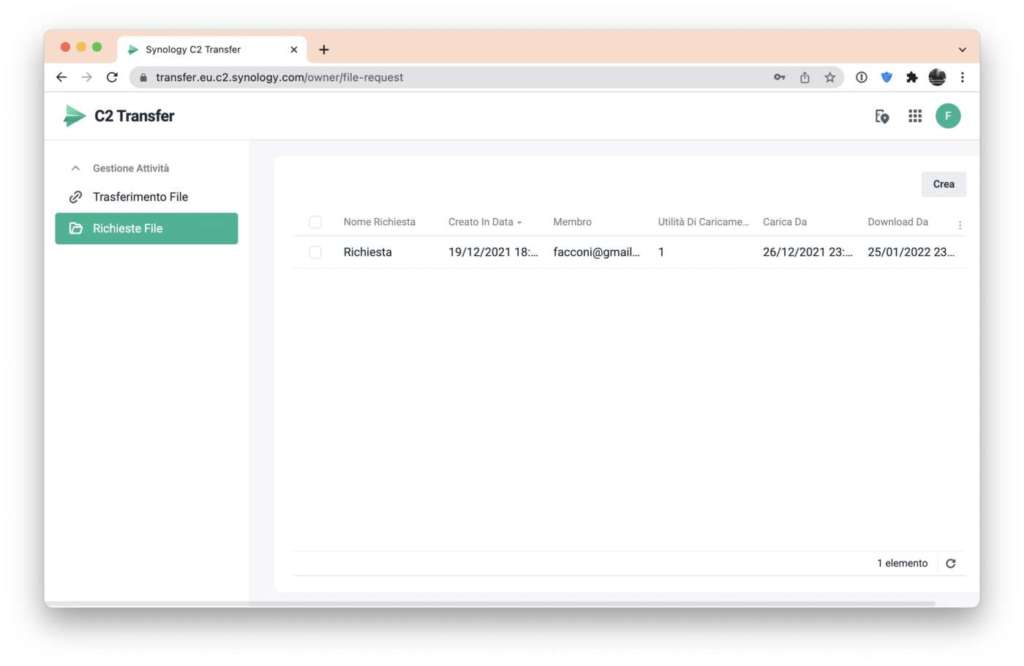Open the tab overview chevron
This screenshot has width=1024, height=666.
click(962, 49)
